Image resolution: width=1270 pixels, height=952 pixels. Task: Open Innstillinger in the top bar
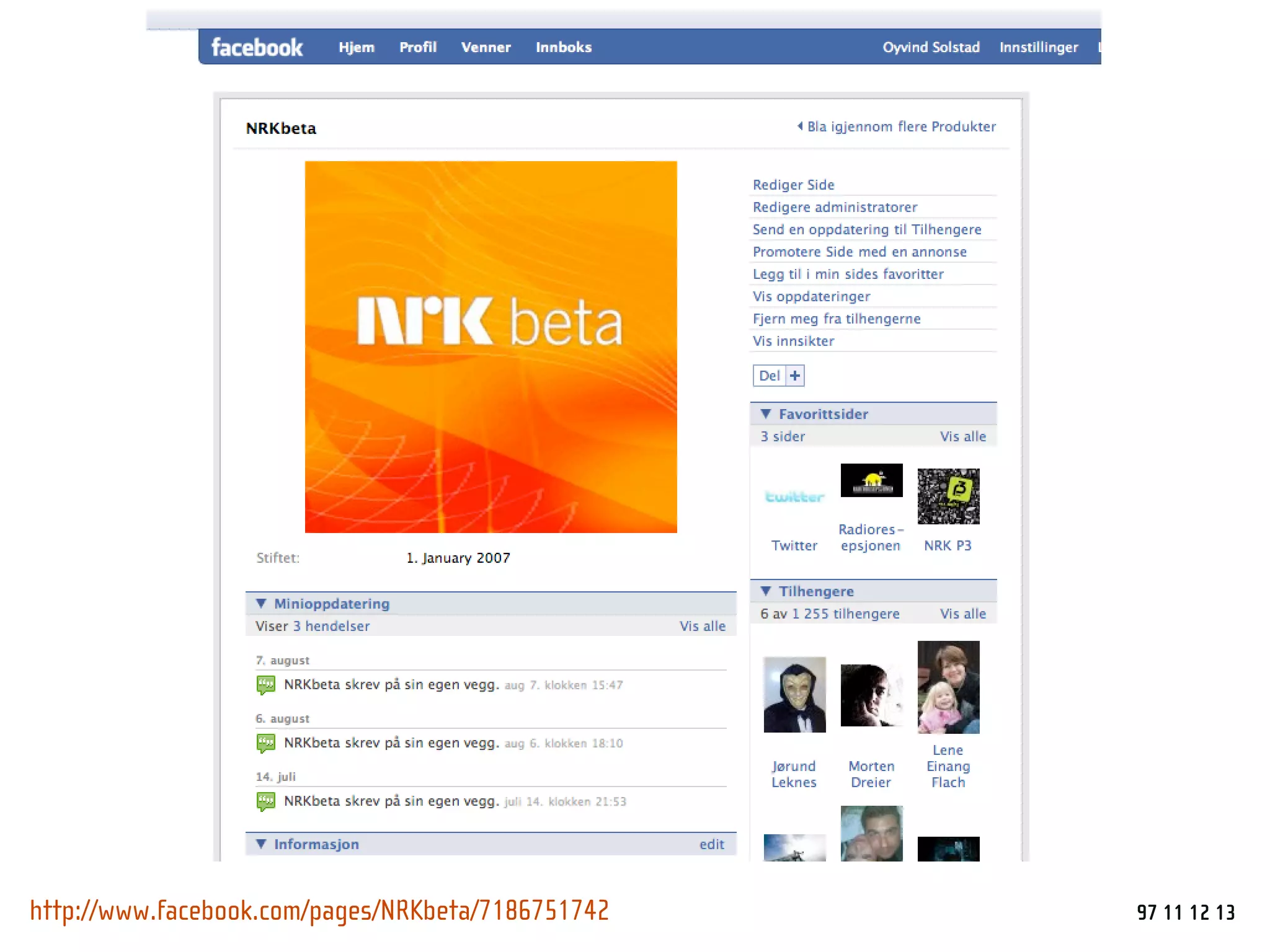click(1039, 47)
